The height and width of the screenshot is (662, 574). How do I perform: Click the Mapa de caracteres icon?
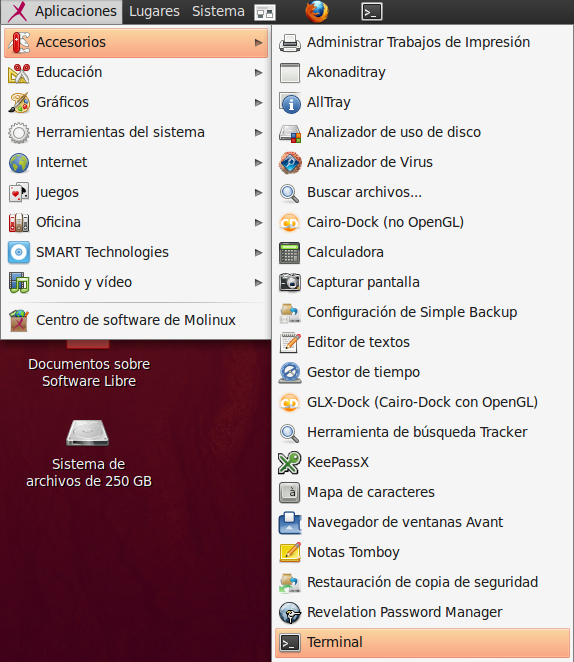[x=290, y=492]
